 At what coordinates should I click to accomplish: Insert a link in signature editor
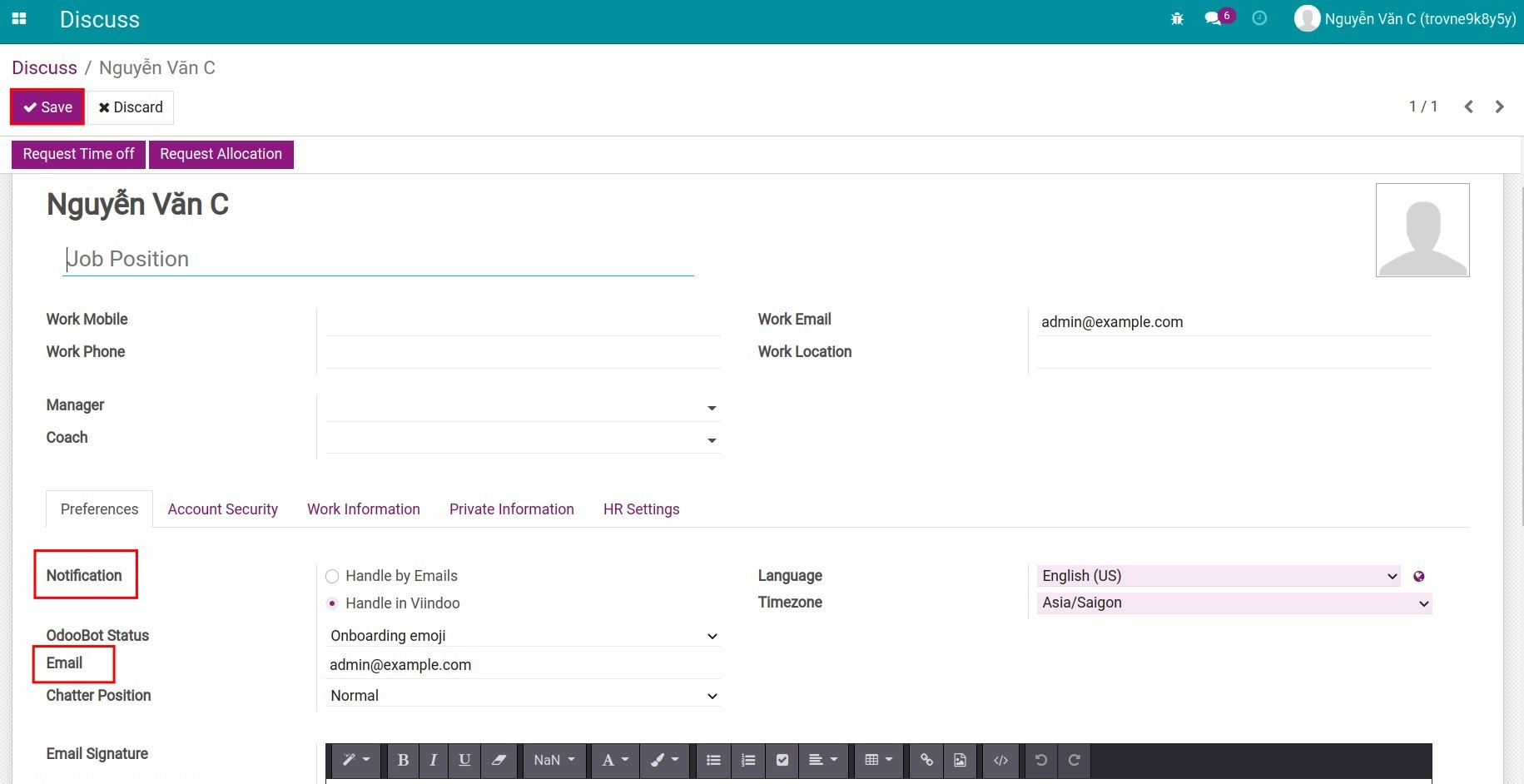click(x=926, y=760)
